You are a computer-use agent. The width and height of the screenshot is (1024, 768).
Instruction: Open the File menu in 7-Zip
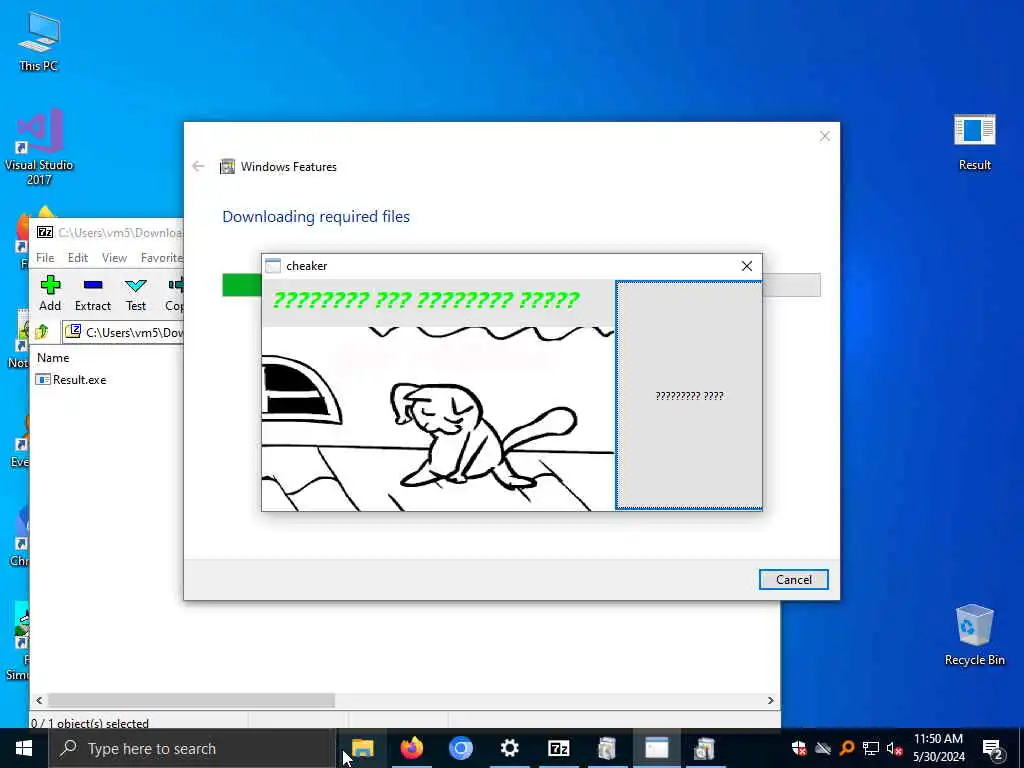(x=45, y=258)
